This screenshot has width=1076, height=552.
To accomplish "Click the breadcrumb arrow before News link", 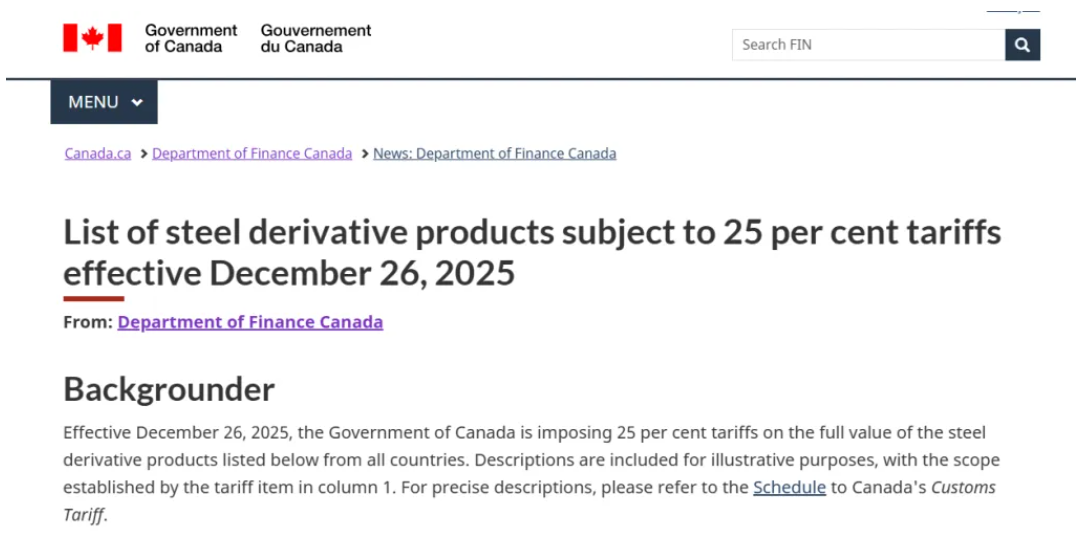I will [365, 153].
